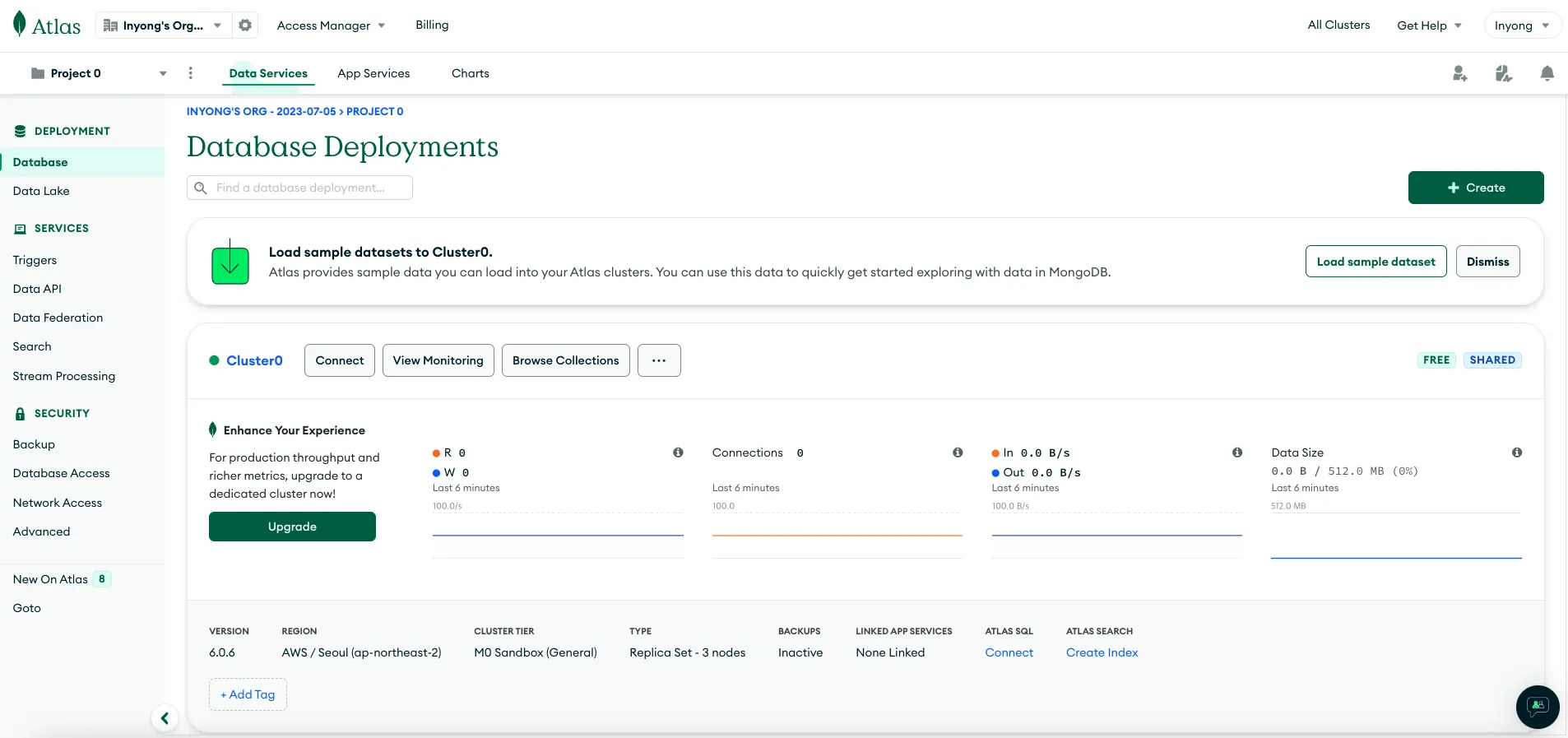
Task: Select Network Access in the sidebar
Action: pos(58,503)
